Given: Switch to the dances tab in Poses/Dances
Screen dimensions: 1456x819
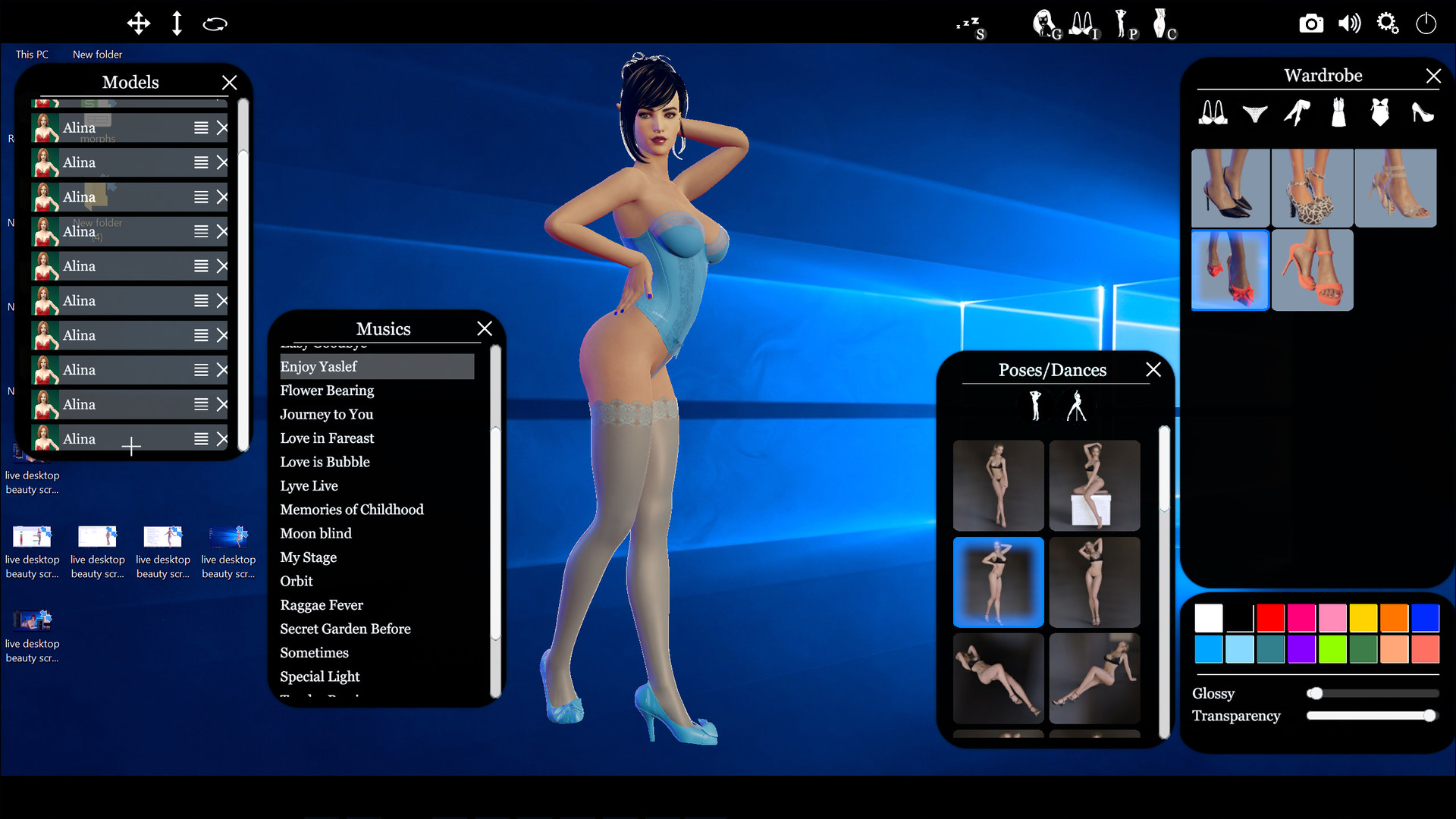Looking at the screenshot, I should (1078, 406).
